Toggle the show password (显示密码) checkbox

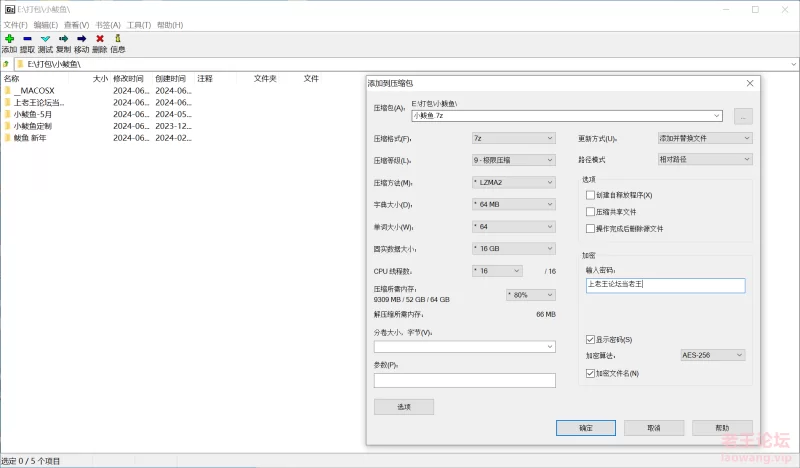pyautogui.click(x=590, y=340)
